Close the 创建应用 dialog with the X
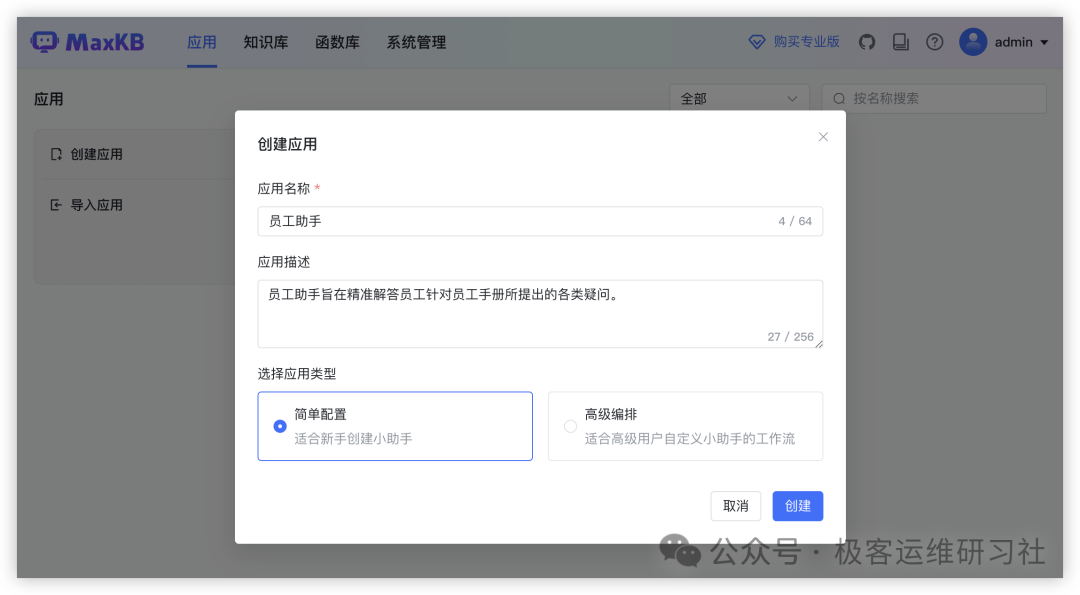Viewport: 1080px width, 595px height. [823, 137]
